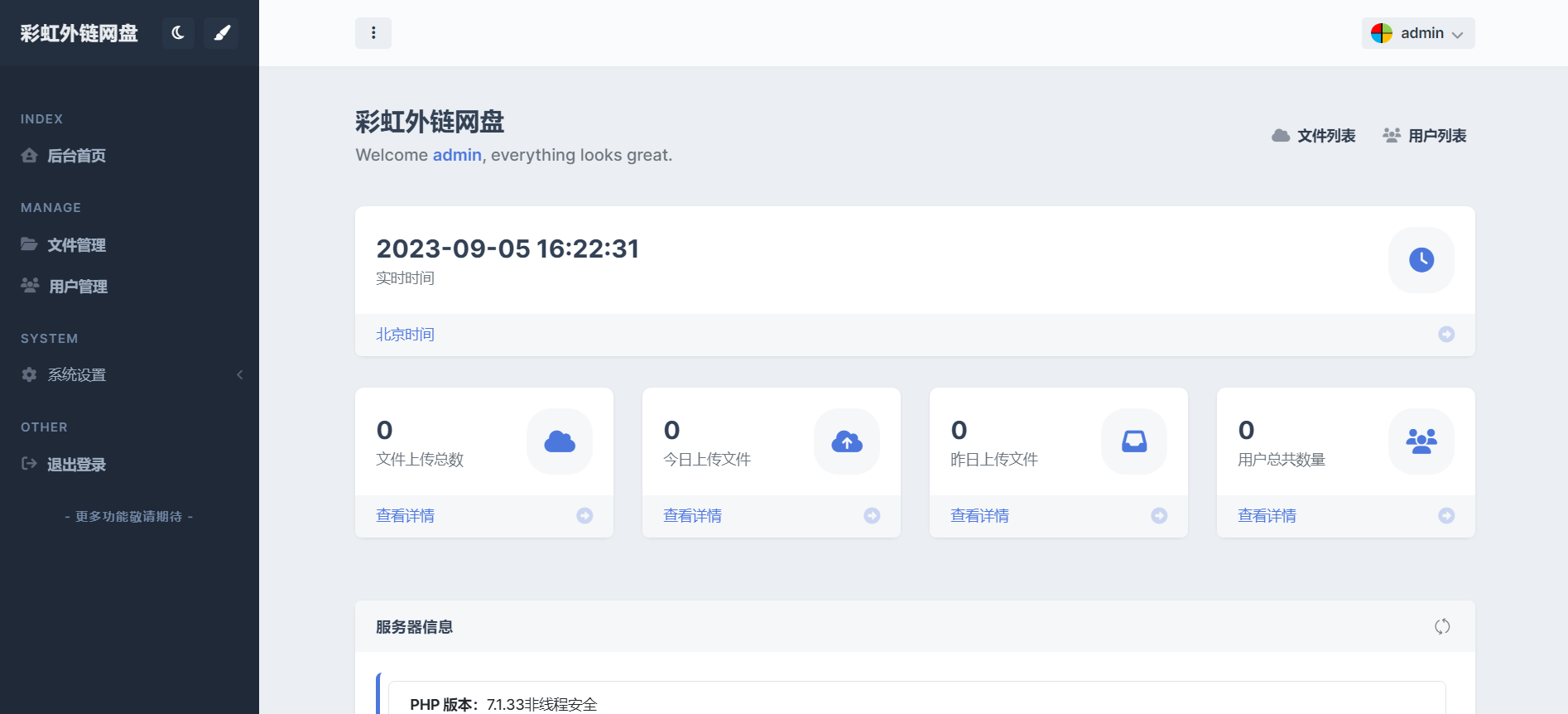The height and width of the screenshot is (714, 1568).
Task: Click the logout icon beside 退出登录
Action: tap(29, 463)
